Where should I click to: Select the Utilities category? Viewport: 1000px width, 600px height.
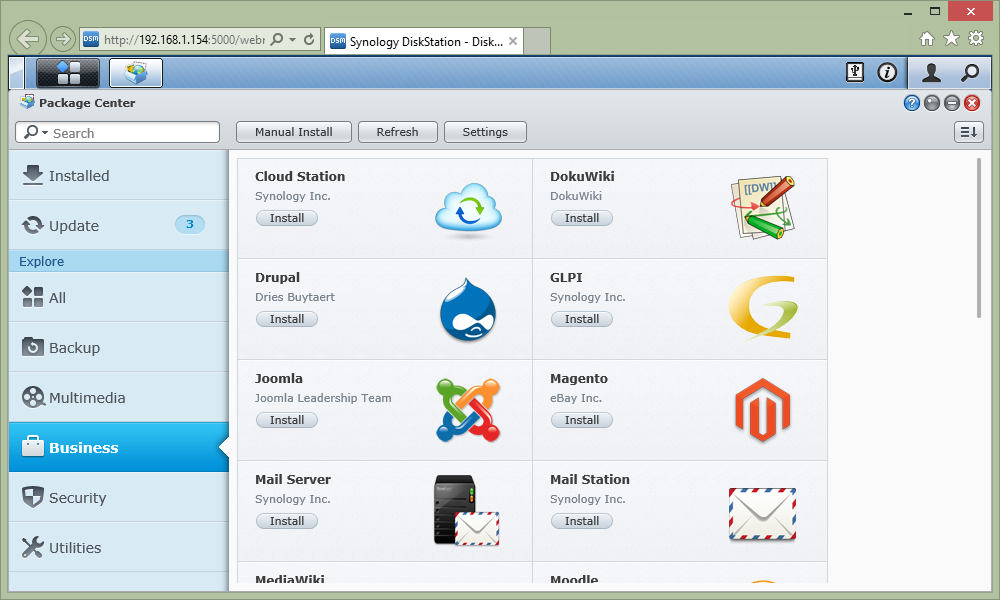[x=119, y=548]
